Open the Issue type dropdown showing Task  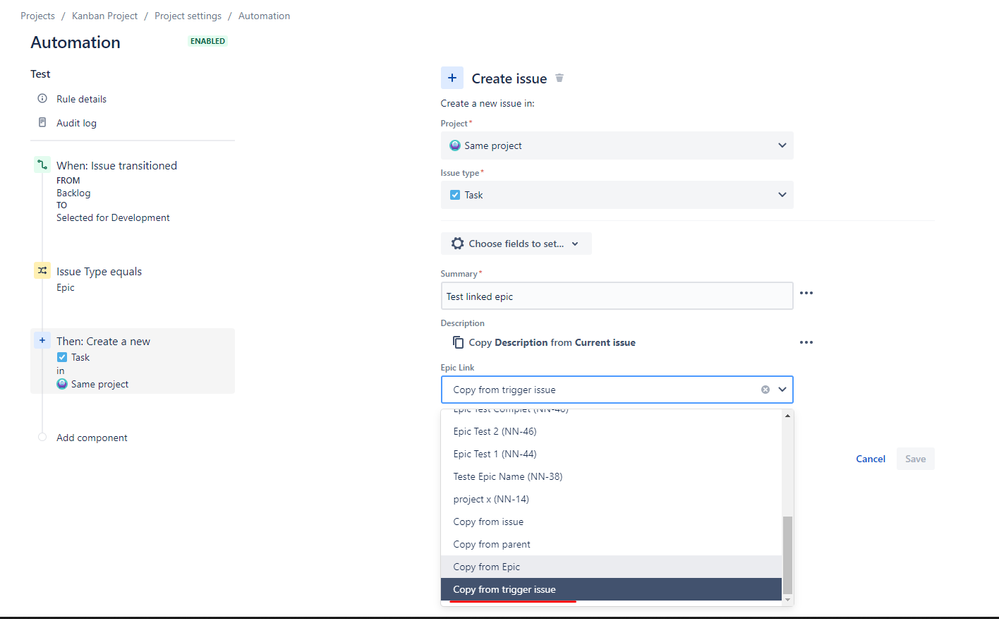pyautogui.click(x=617, y=195)
